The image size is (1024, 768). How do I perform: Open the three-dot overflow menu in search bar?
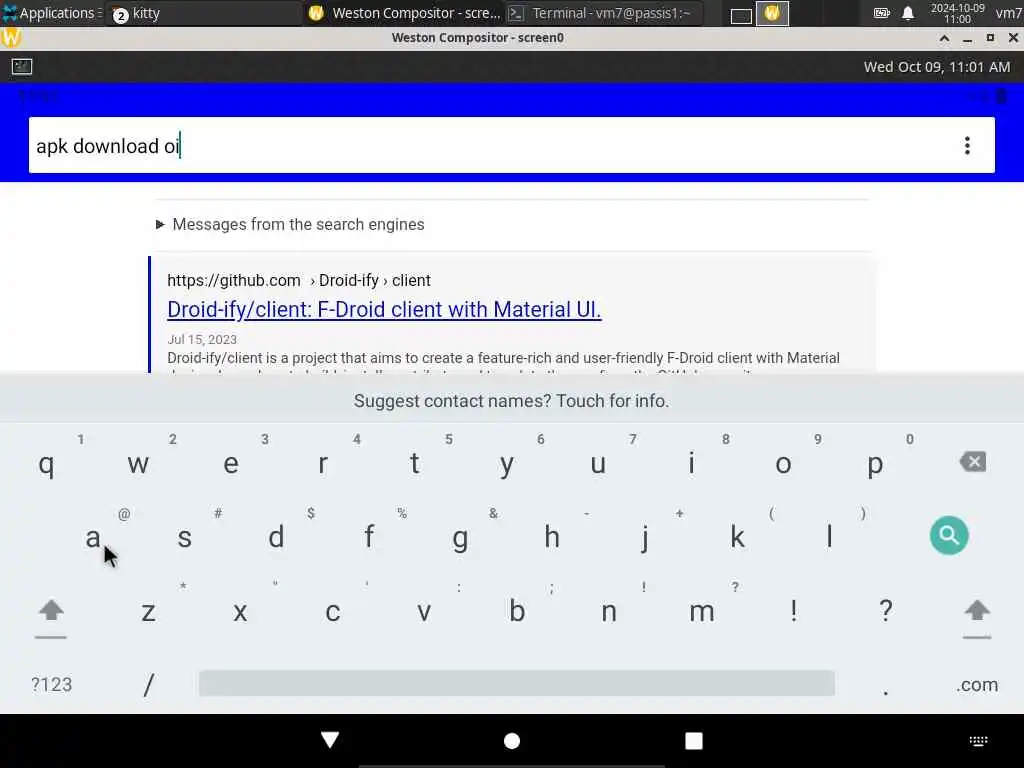click(x=967, y=146)
